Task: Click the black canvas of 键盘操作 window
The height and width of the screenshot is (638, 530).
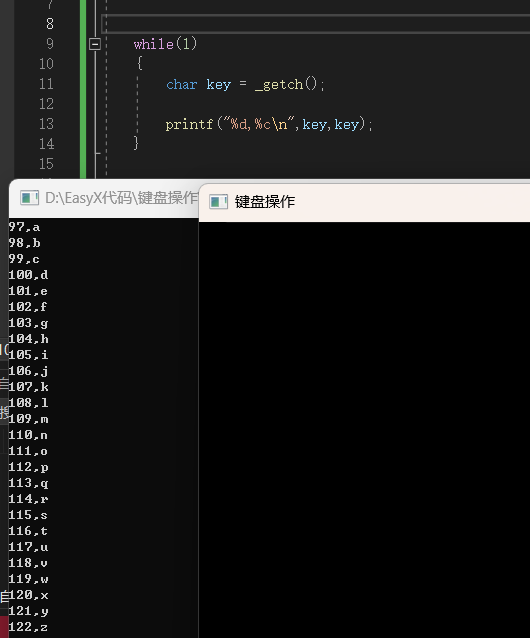Action: pyautogui.click(x=364, y=430)
